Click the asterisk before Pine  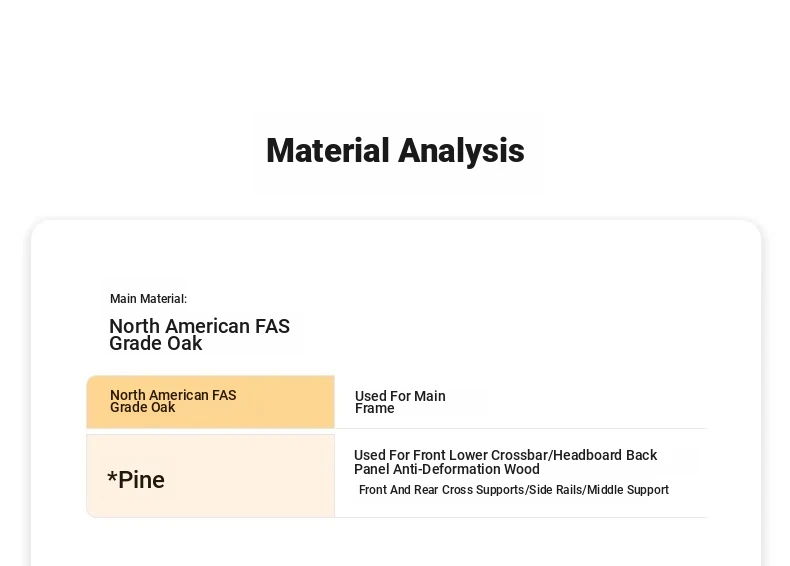[112, 477]
